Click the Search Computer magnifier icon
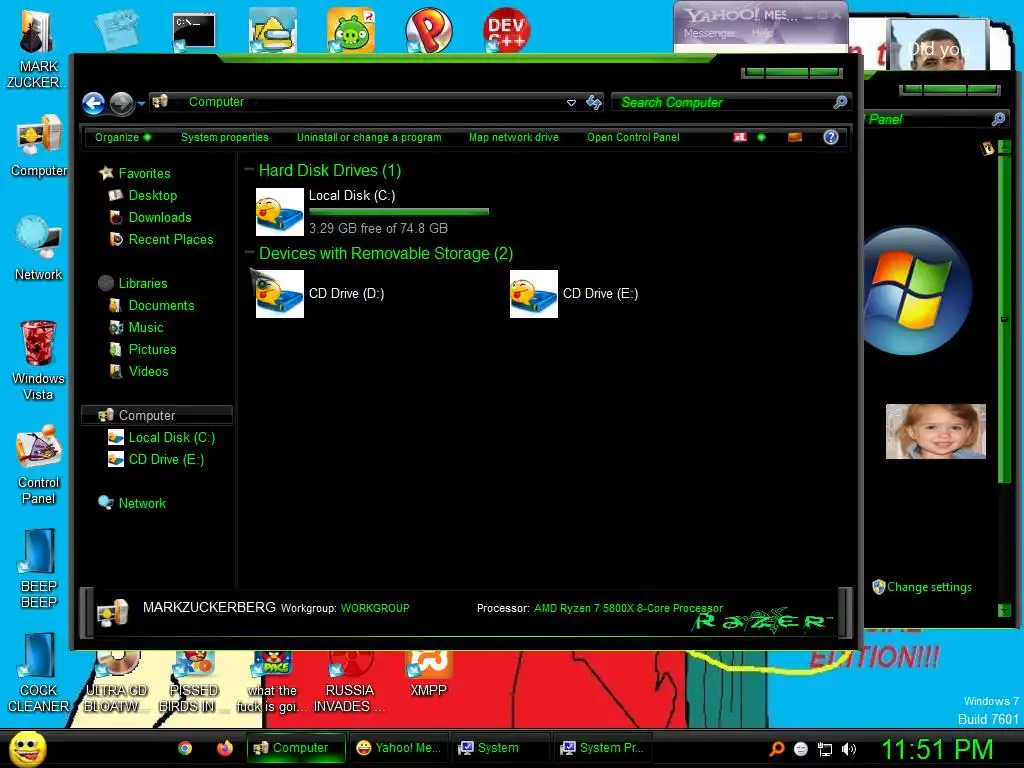1024x768 pixels. (x=840, y=102)
